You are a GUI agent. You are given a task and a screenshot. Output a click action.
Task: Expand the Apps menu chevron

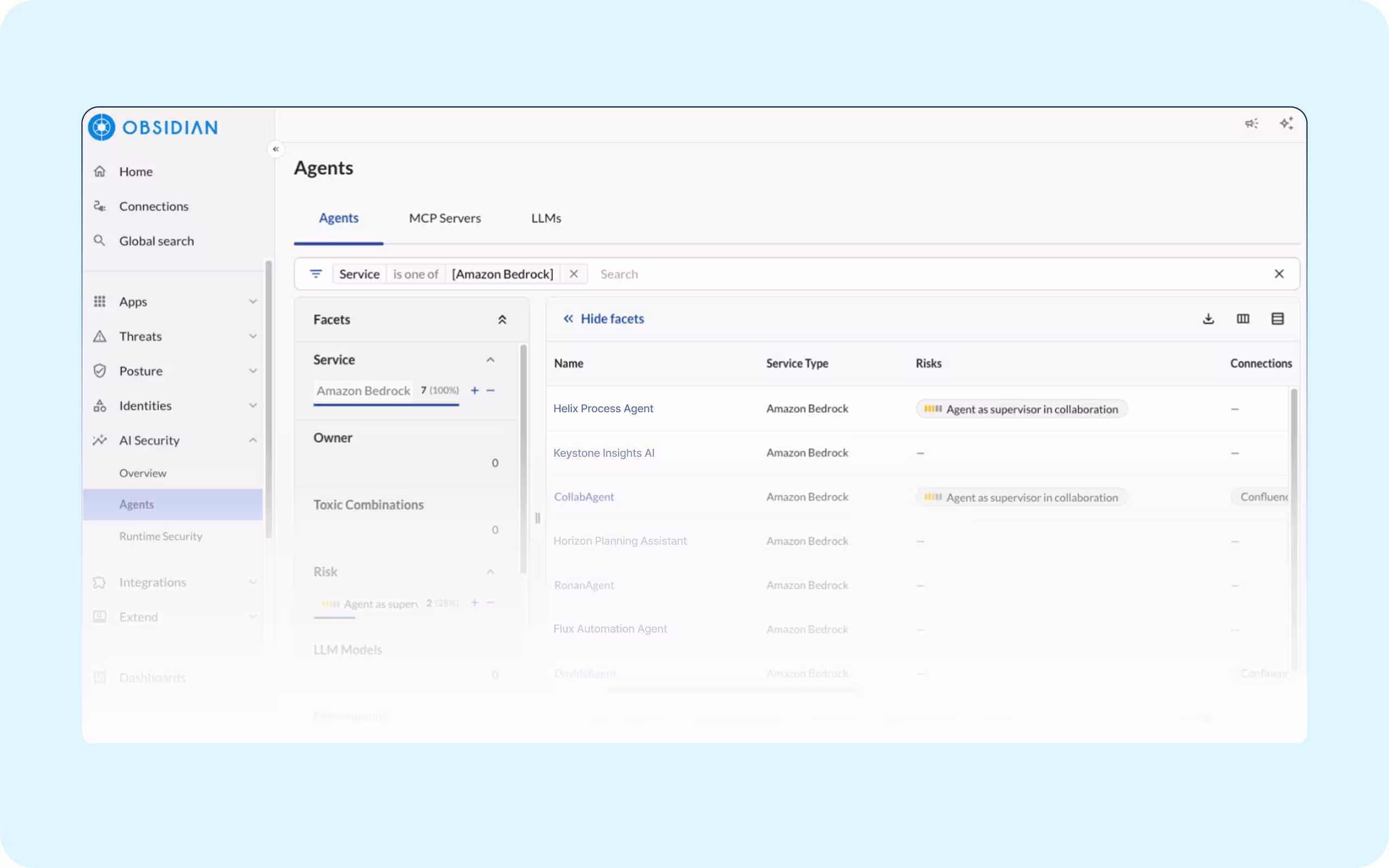253,302
